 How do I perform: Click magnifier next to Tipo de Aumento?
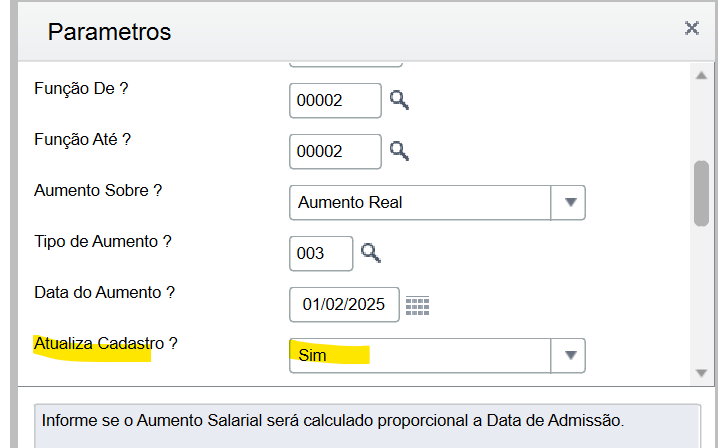click(x=371, y=253)
